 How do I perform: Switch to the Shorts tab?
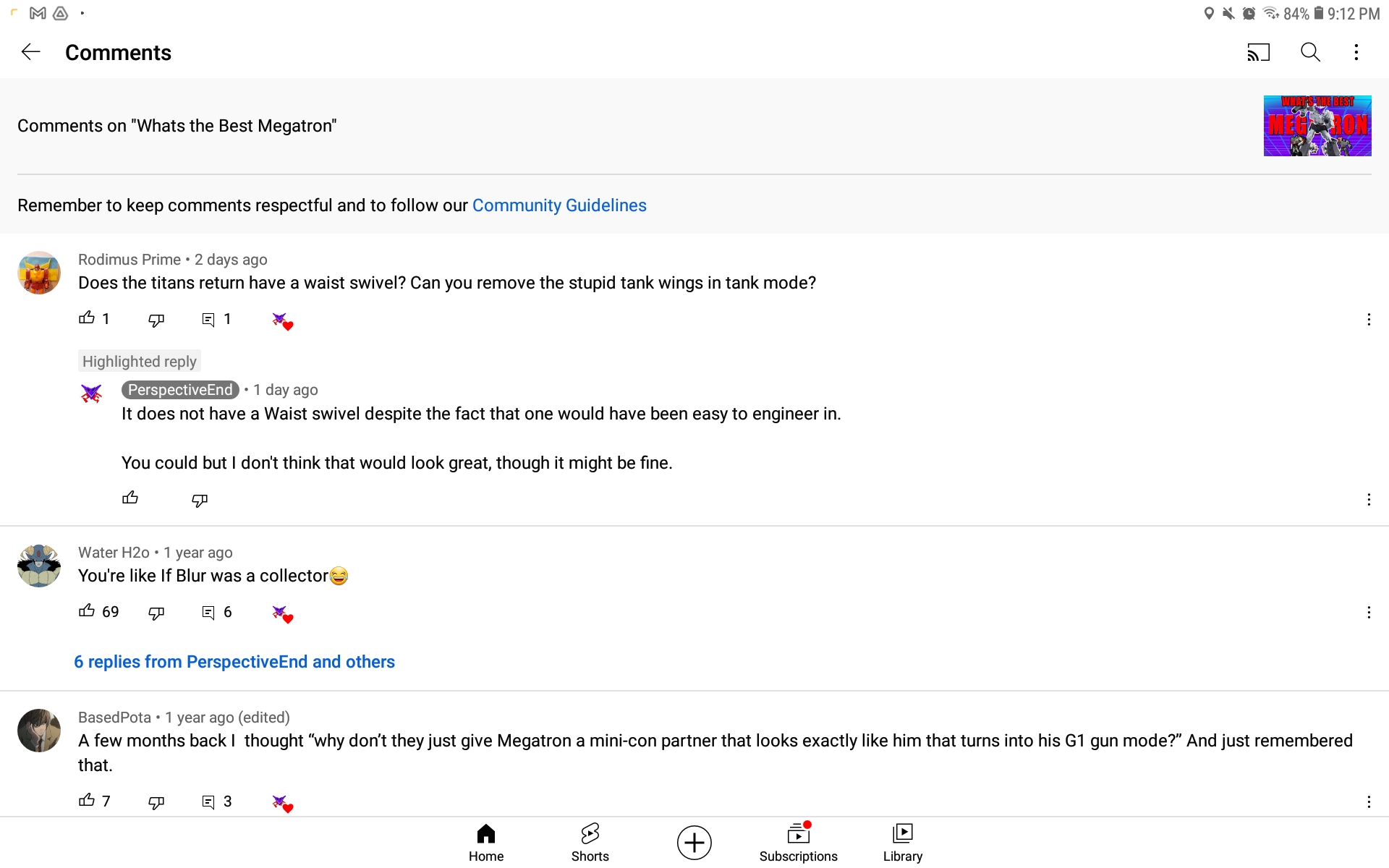pyautogui.click(x=590, y=843)
